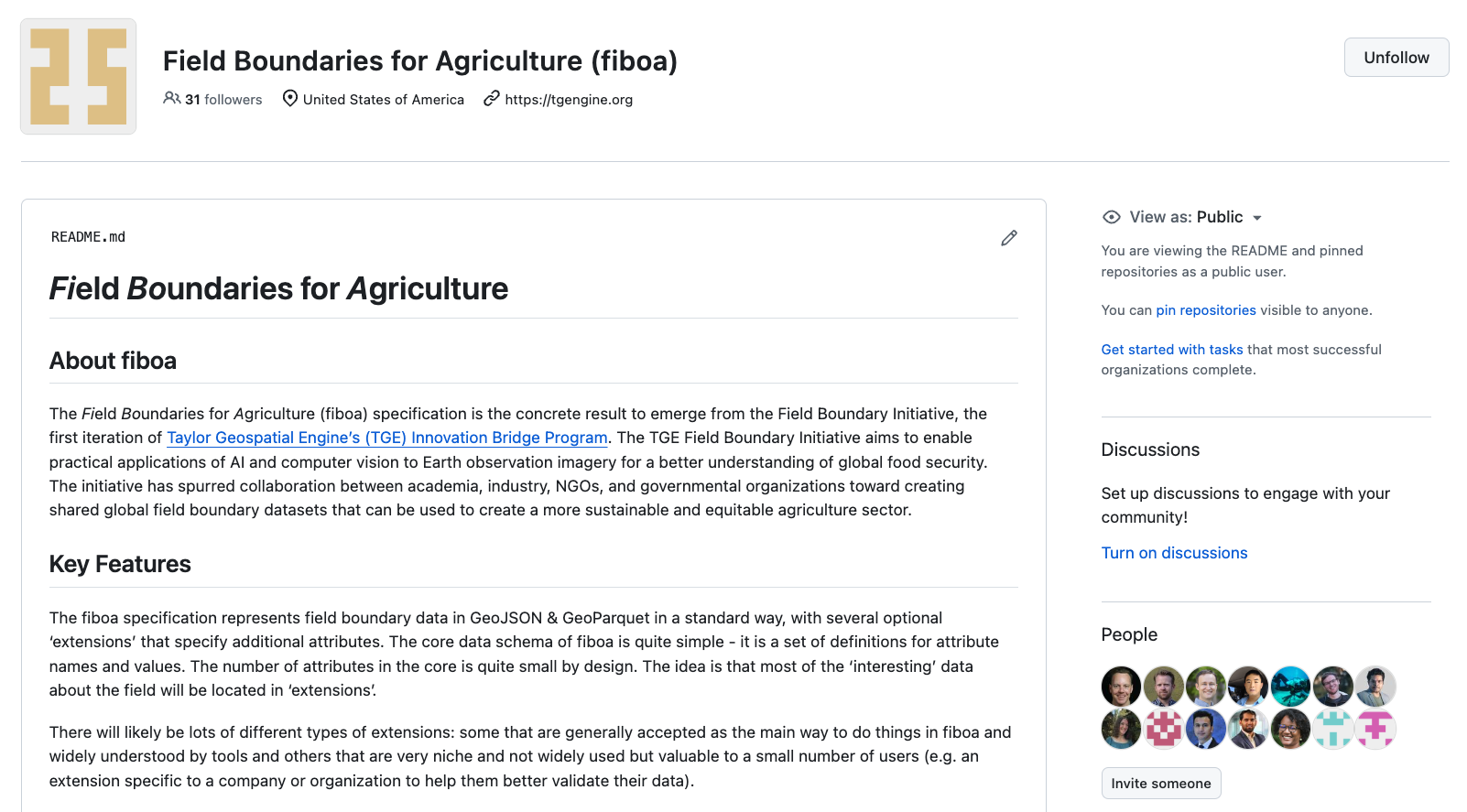The height and width of the screenshot is (812, 1467).
Task: Follow the pin repositories link
Action: [1205, 310]
